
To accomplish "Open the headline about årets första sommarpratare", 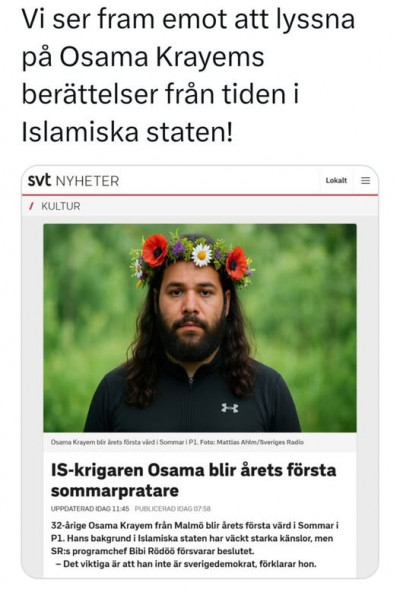I will (x=193, y=480).
